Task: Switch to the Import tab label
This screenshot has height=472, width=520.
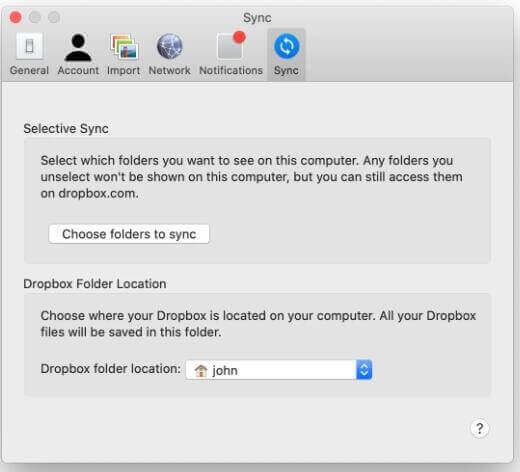Action: (x=124, y=71)
